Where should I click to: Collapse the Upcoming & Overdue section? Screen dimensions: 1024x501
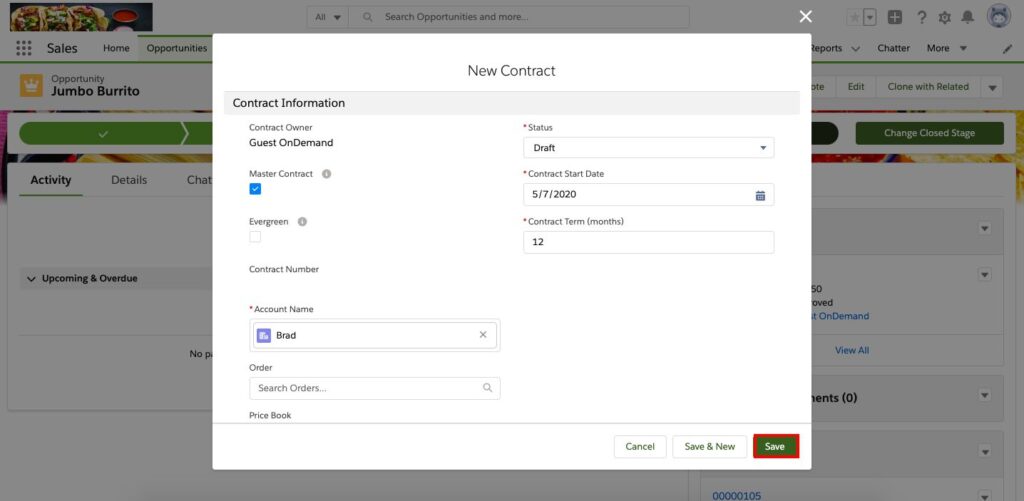31,279
